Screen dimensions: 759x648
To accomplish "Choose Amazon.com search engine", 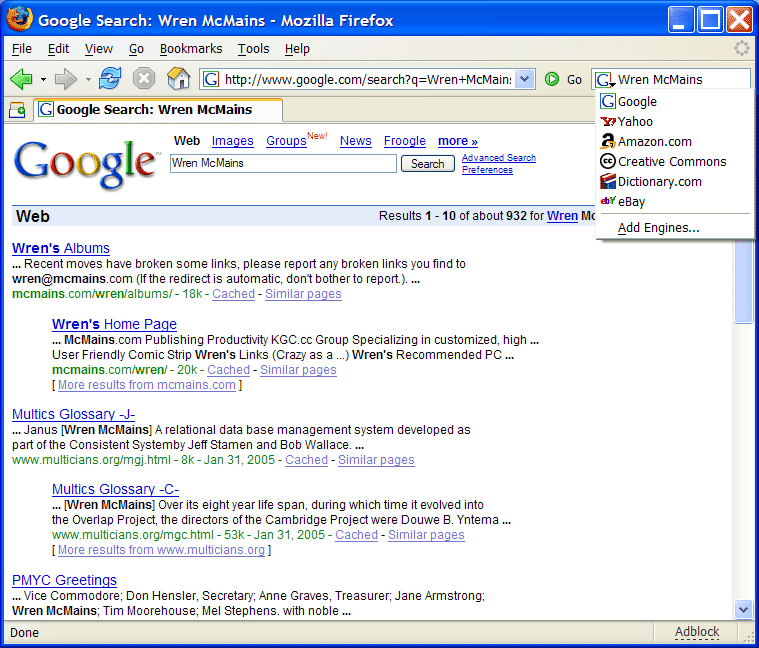I will (674, 141).
